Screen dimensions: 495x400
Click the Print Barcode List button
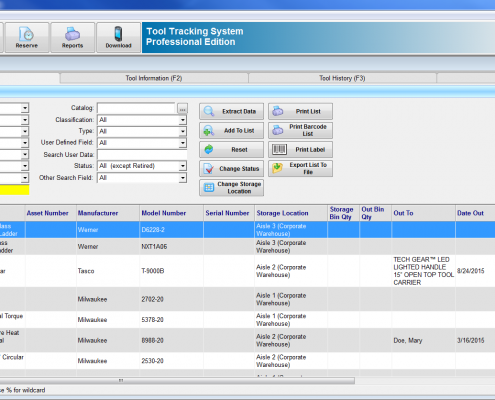[x=300, y=130]
